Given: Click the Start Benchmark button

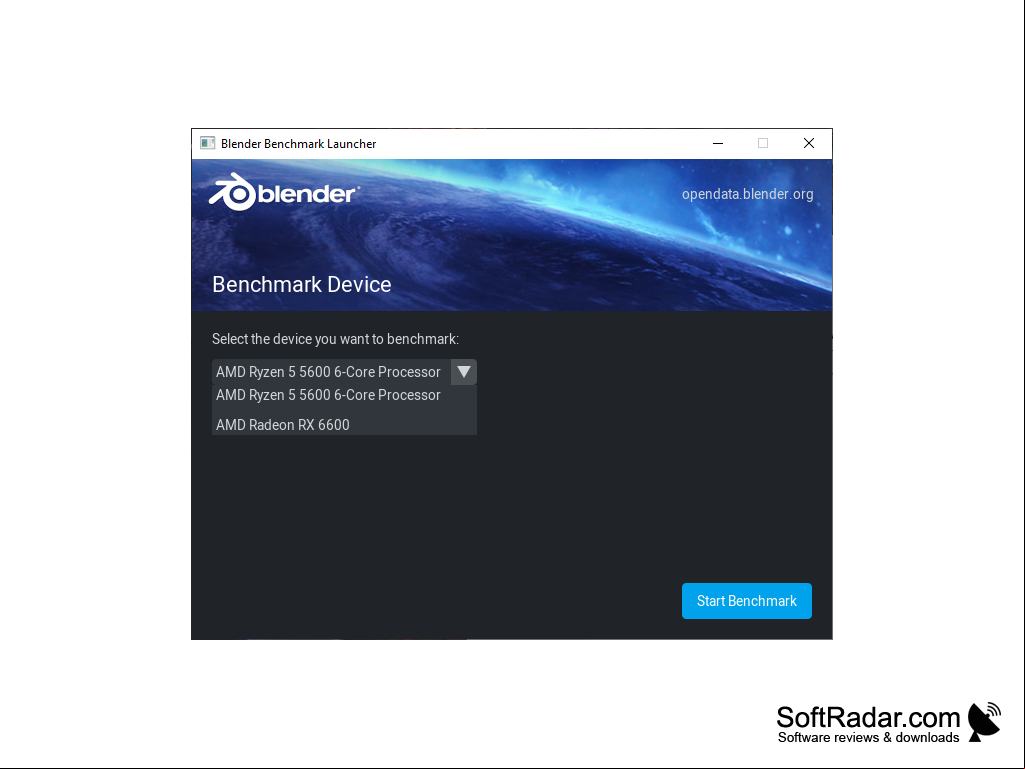Looking at the screenshot, I should tap(747, 600).
